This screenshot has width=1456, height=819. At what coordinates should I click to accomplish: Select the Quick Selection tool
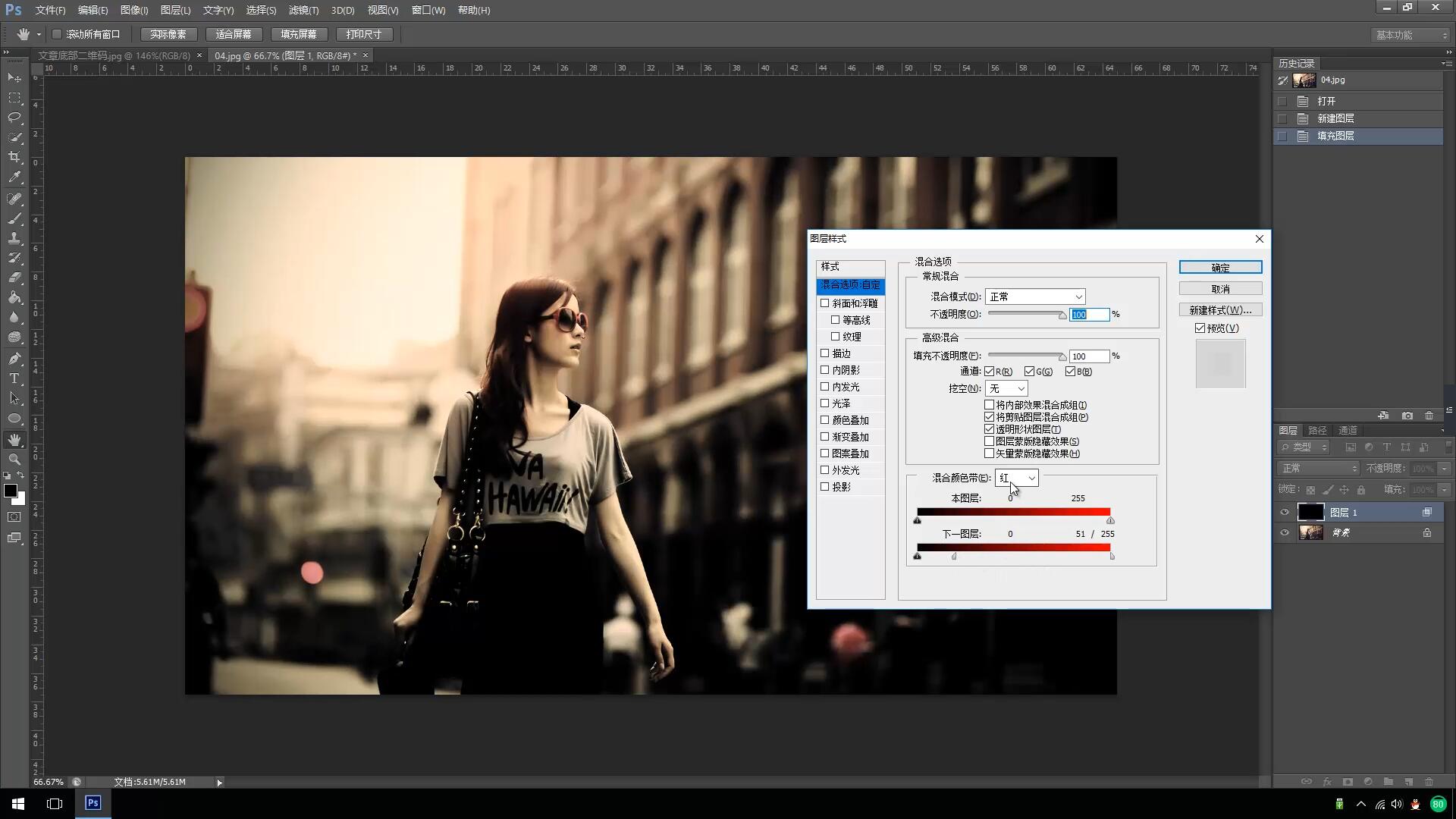pos(14,137)
